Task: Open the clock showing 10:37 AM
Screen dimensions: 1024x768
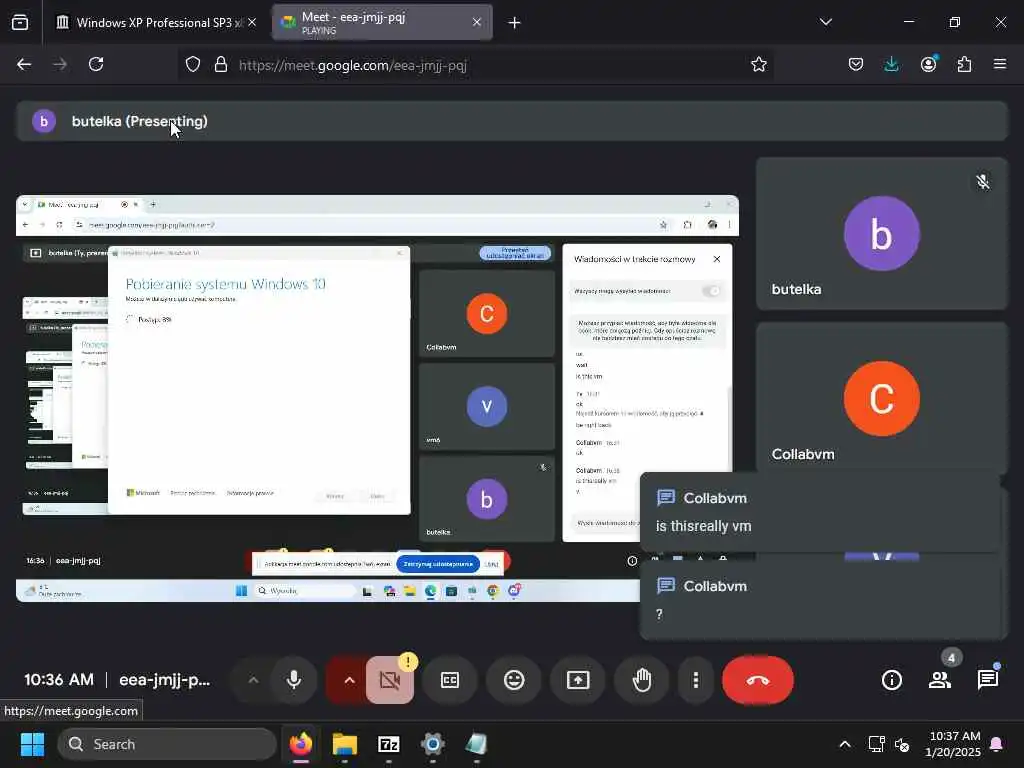Action: pos(953,744)
